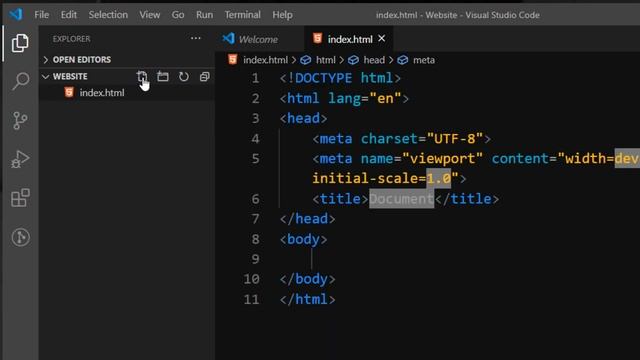Open the Run menu
Screen dimensions: 640x360
pyautogui.click(x=204, y=15)
